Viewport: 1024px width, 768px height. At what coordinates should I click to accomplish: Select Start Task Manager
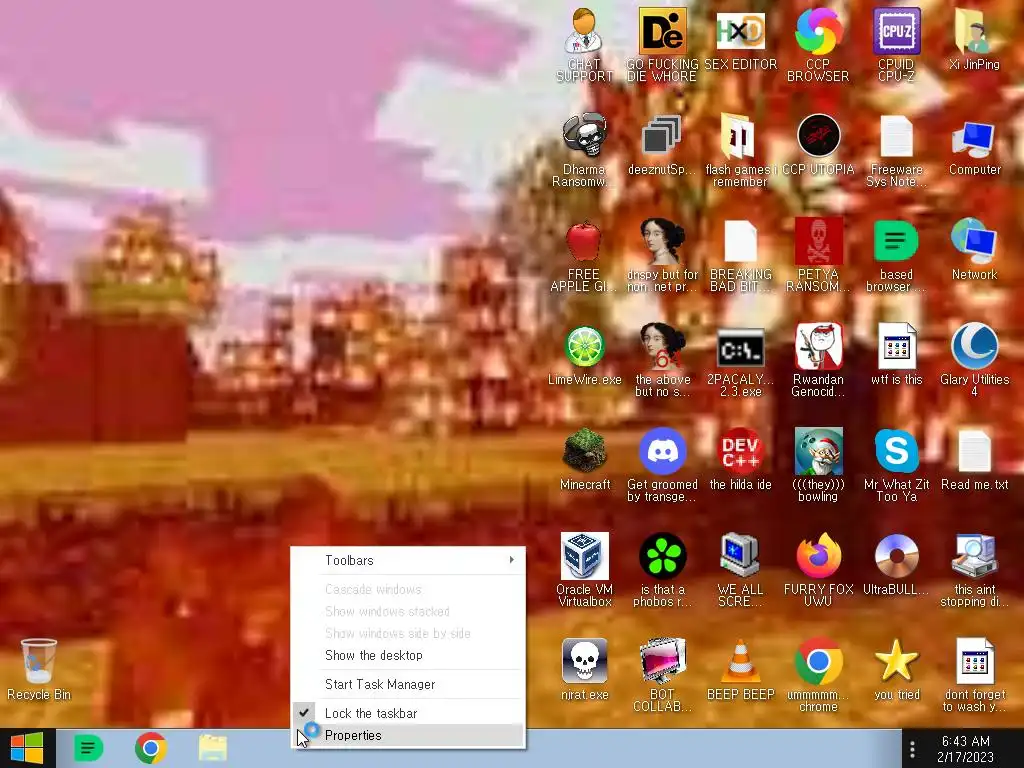[409, 684]
